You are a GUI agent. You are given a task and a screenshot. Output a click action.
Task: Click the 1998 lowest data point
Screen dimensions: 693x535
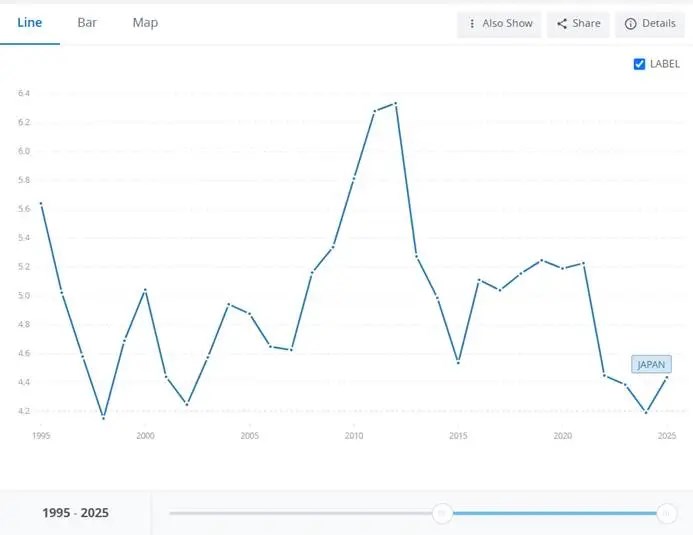103,417
